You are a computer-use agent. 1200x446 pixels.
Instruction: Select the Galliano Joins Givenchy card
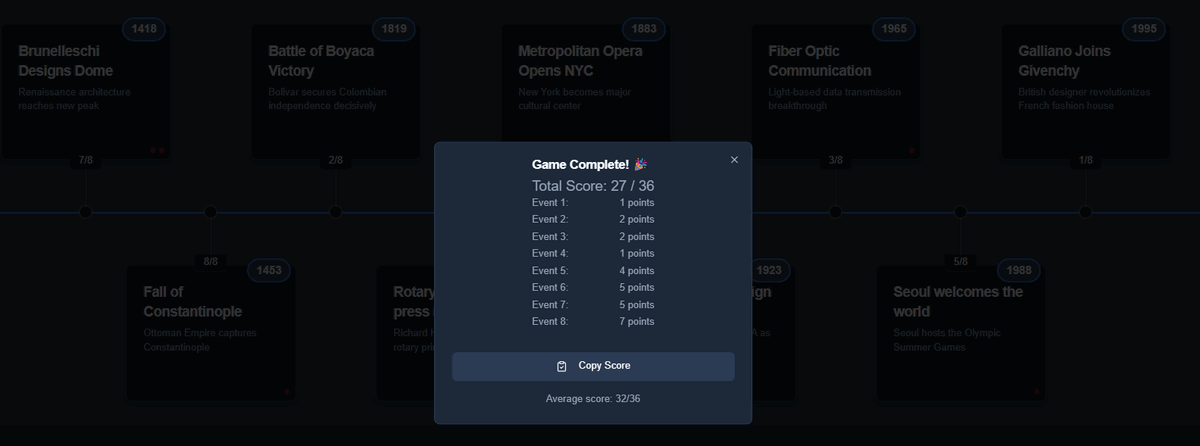coord(1085,91)
